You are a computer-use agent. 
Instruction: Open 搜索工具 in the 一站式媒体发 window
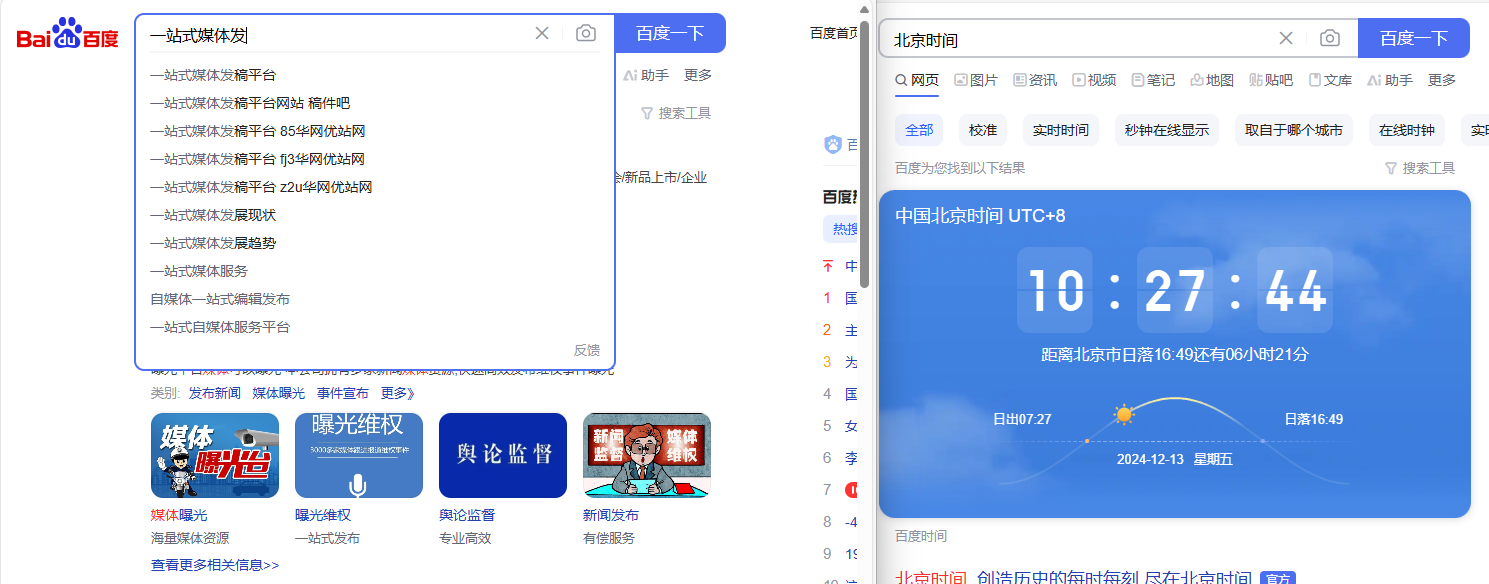tap(677, 113)
